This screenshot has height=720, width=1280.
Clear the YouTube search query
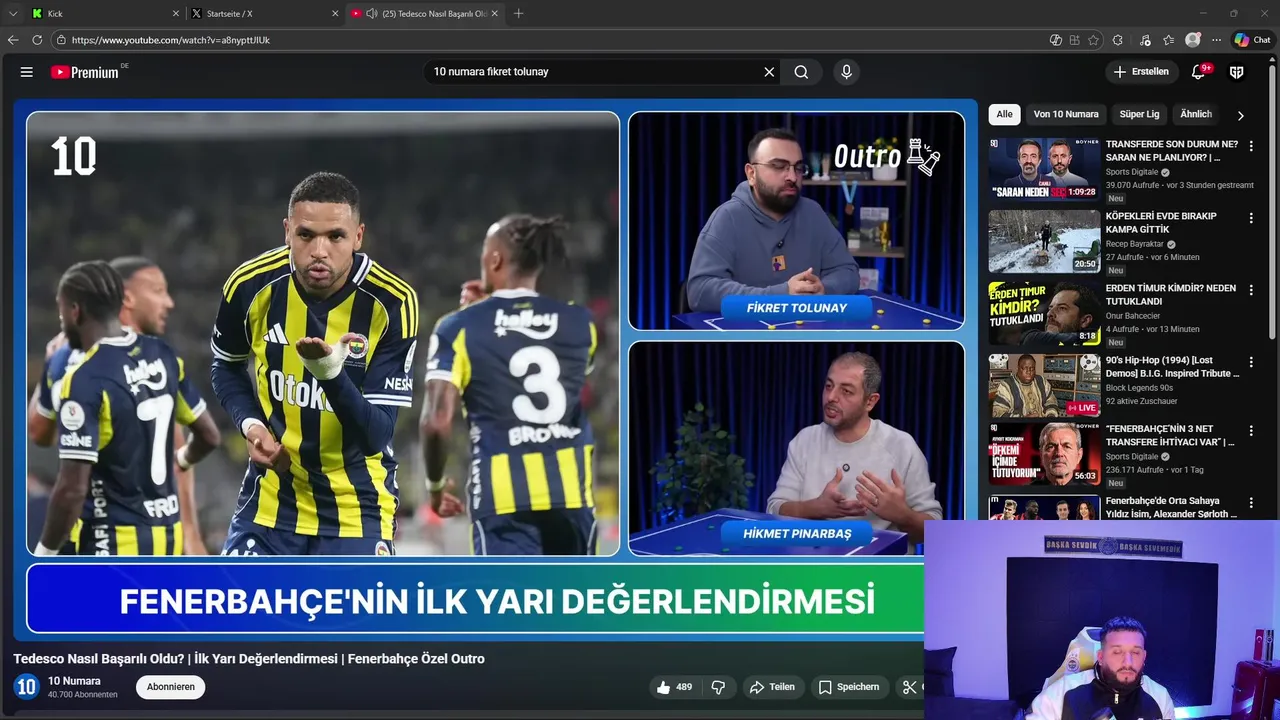click(x=769, y=72)
